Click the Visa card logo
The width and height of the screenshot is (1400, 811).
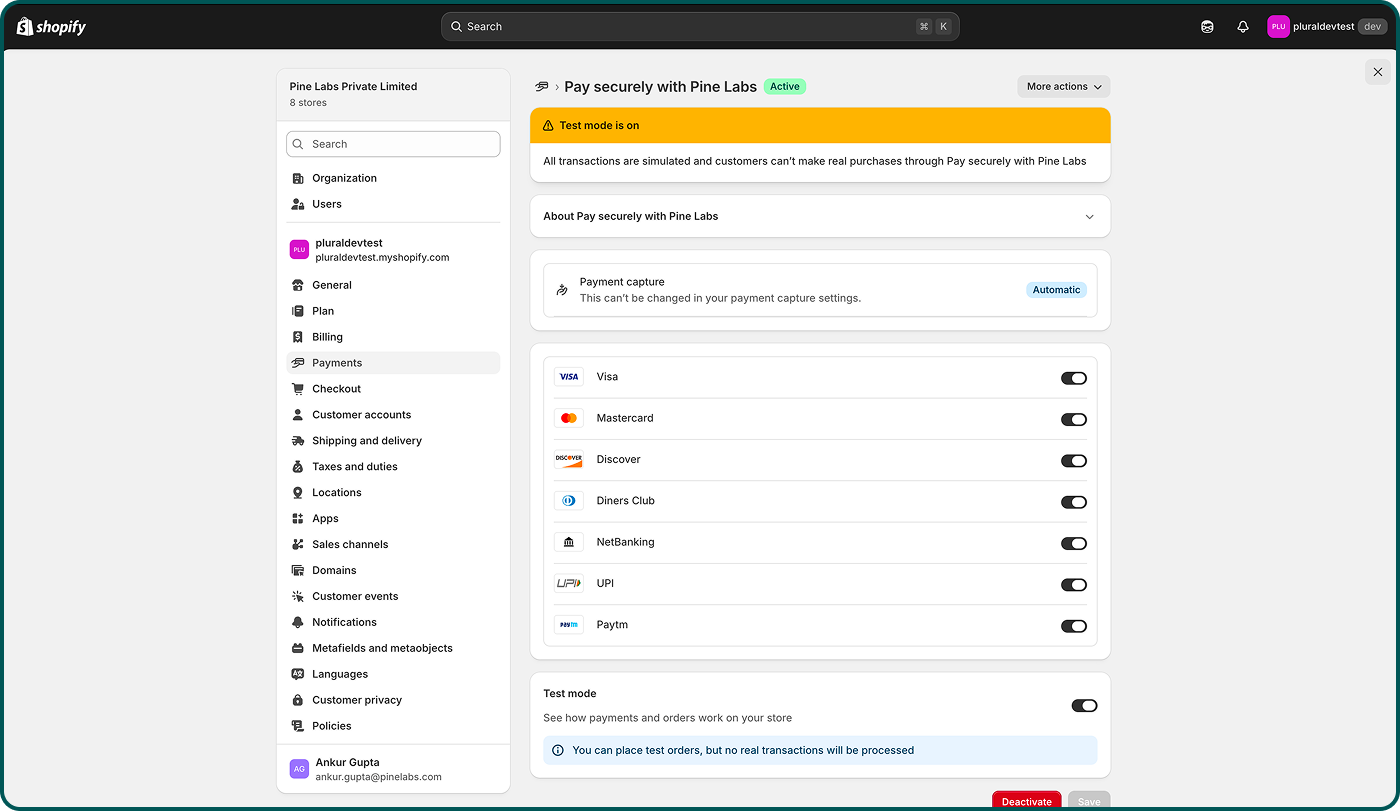coord(569,377)
